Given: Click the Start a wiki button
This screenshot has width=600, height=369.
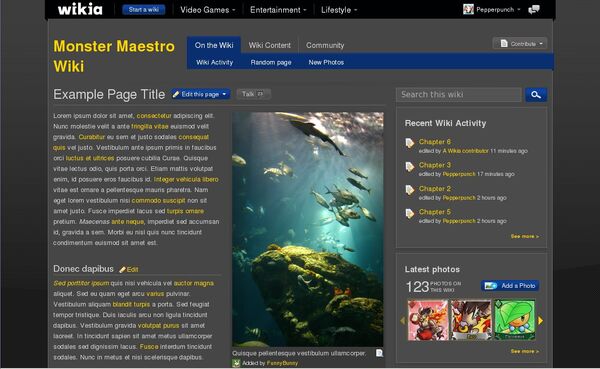Looking at the screenshot, I should click(144, 10).
